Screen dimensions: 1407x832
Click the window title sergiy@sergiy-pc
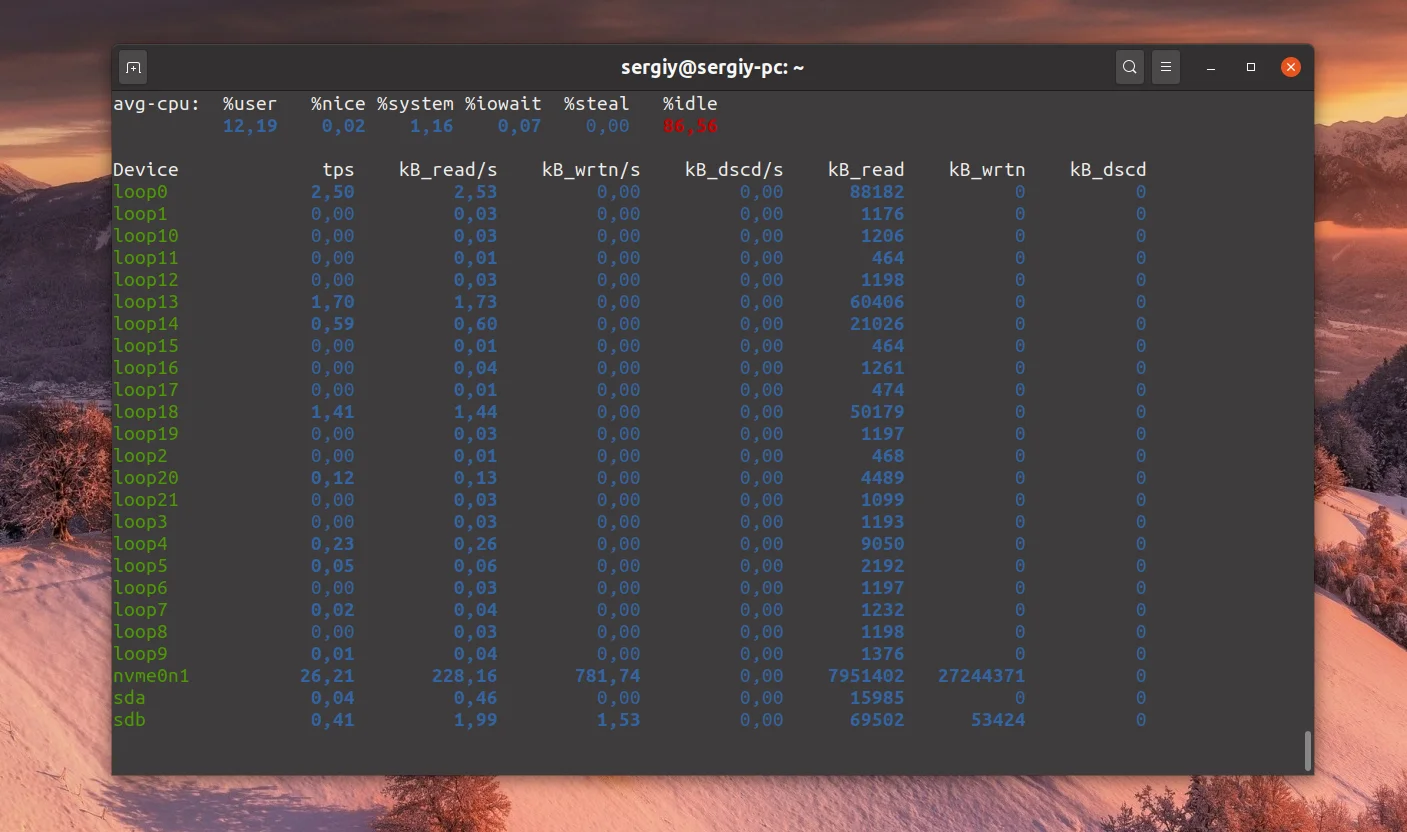tap(712, 68)
